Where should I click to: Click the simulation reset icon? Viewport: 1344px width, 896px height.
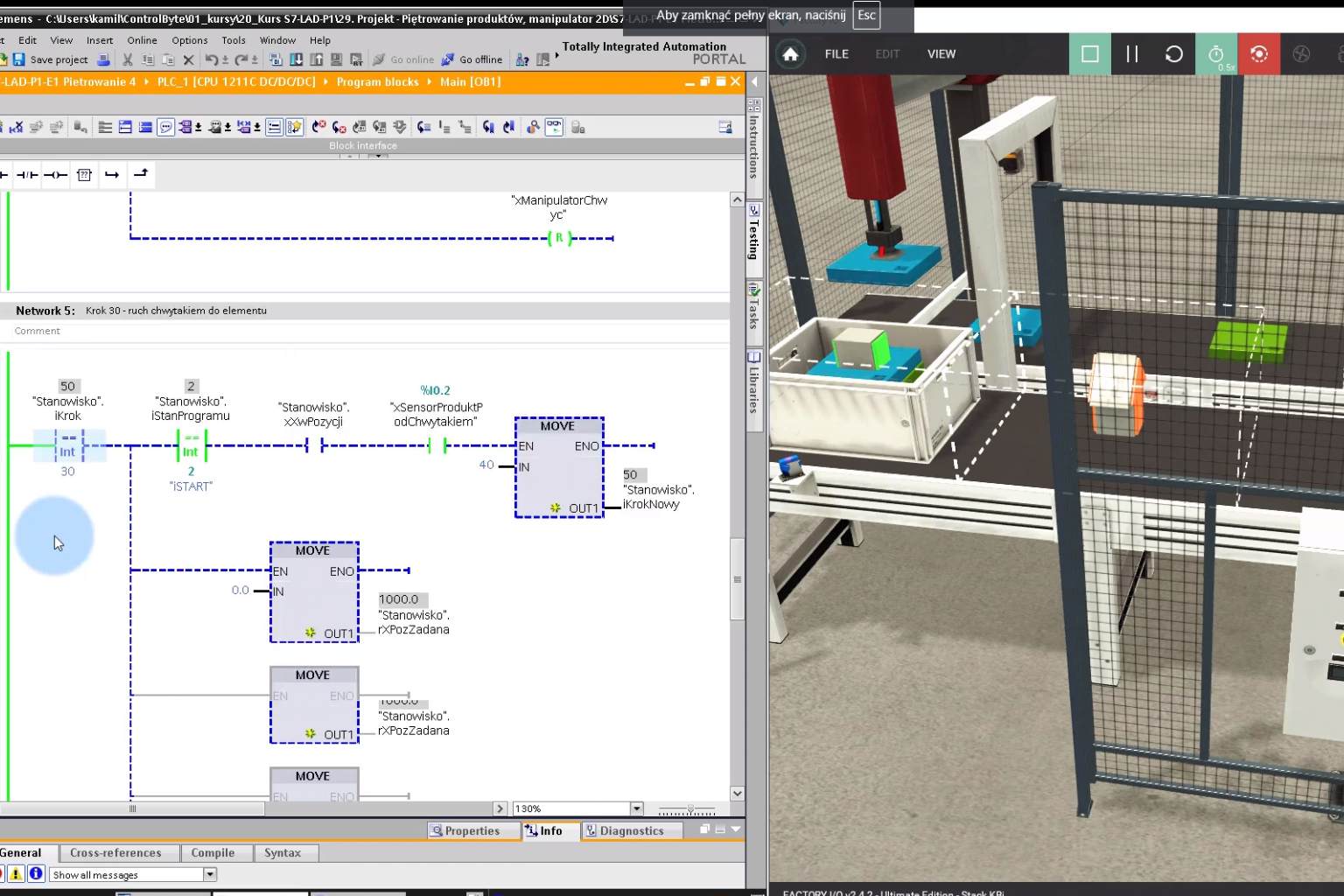click(x=1173, y=54)
